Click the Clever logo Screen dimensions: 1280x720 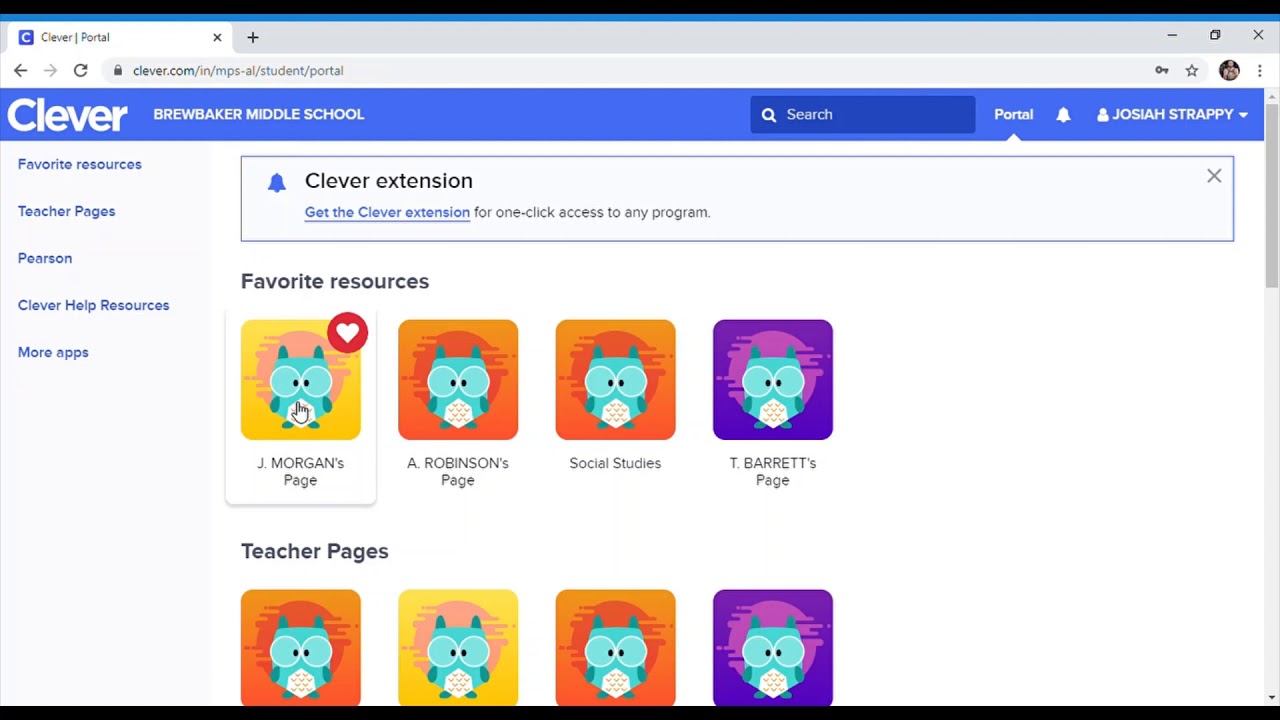pos(68,115)
